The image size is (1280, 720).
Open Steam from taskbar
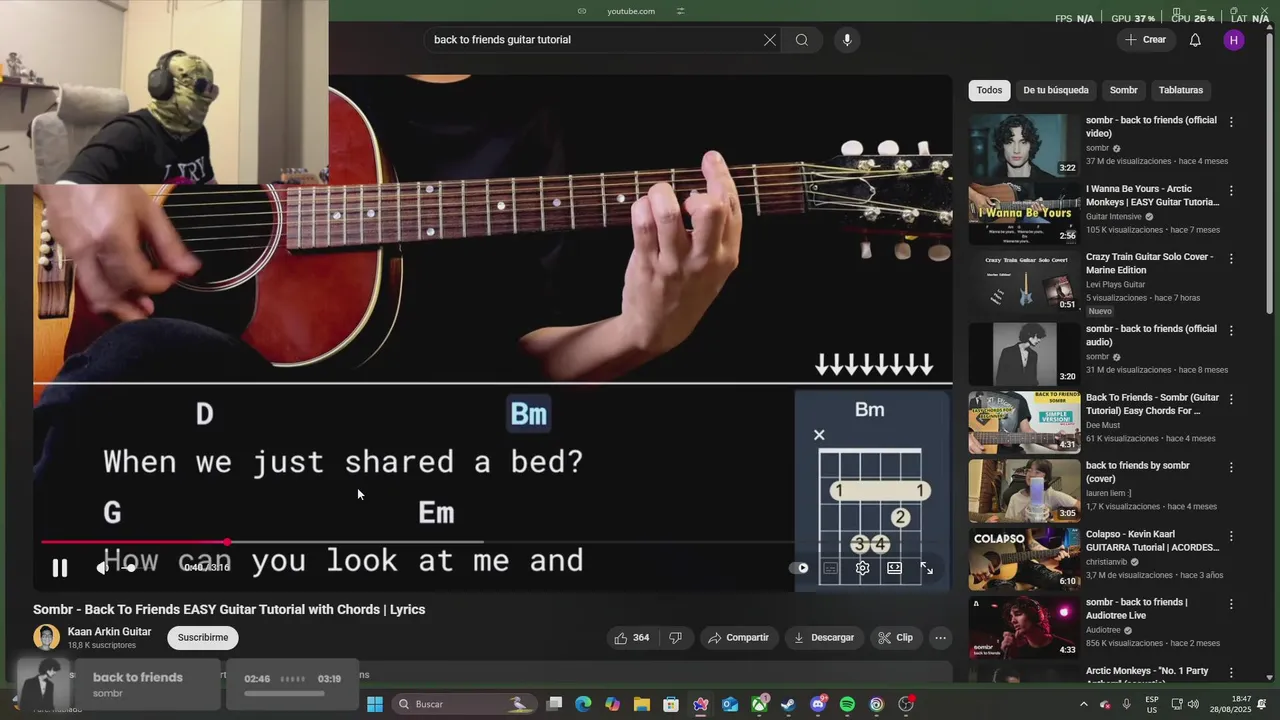coord(789,704)
